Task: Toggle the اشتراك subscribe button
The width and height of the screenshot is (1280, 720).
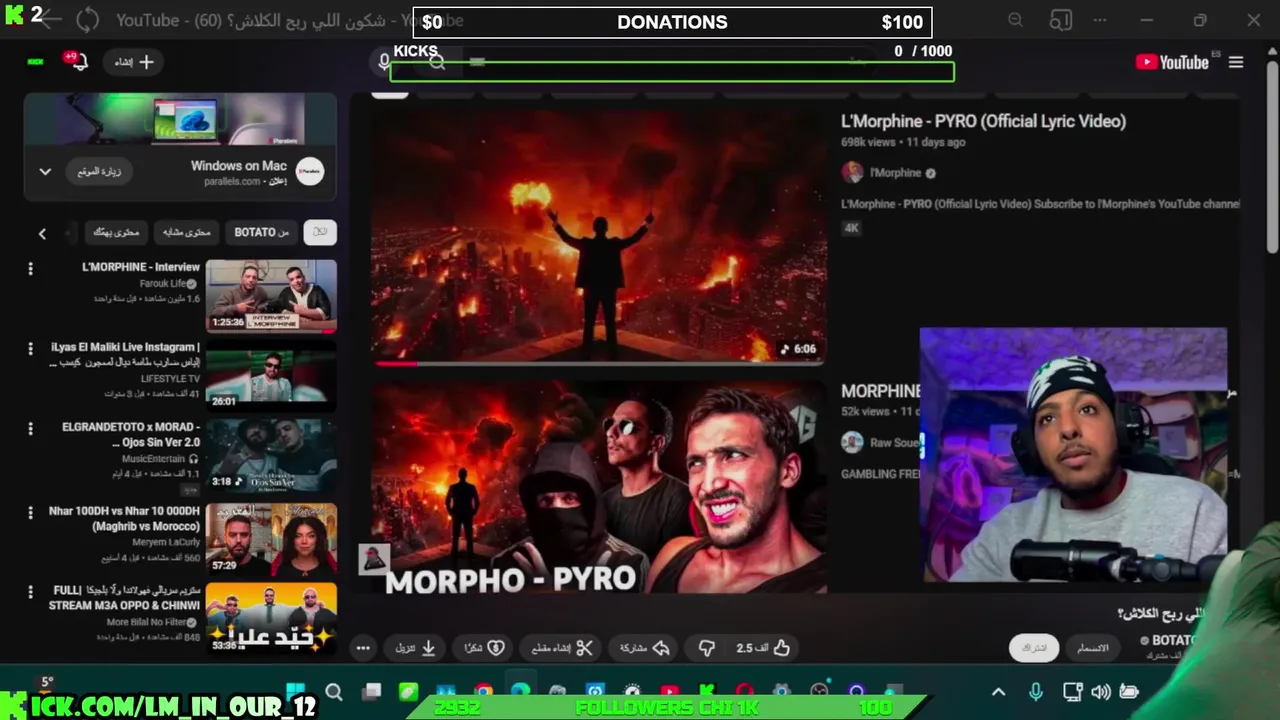Action: click(x=1034, y=648)
